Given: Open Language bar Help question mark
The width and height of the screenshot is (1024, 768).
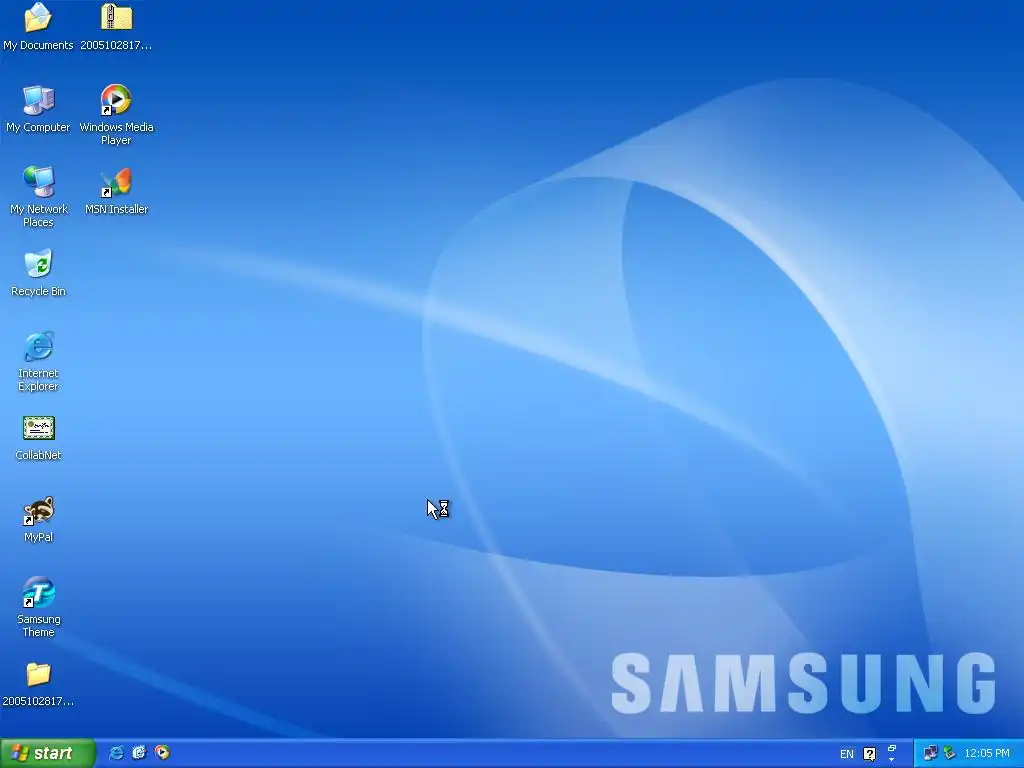Looking at the screenshot, I should [x=869, y=754].
